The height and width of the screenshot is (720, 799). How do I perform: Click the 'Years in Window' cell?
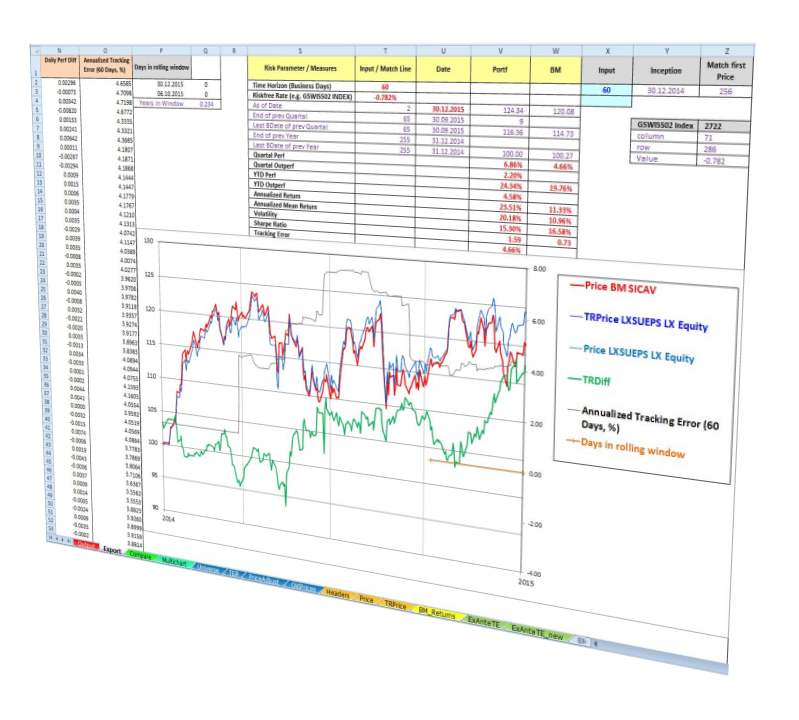point(161,103)
